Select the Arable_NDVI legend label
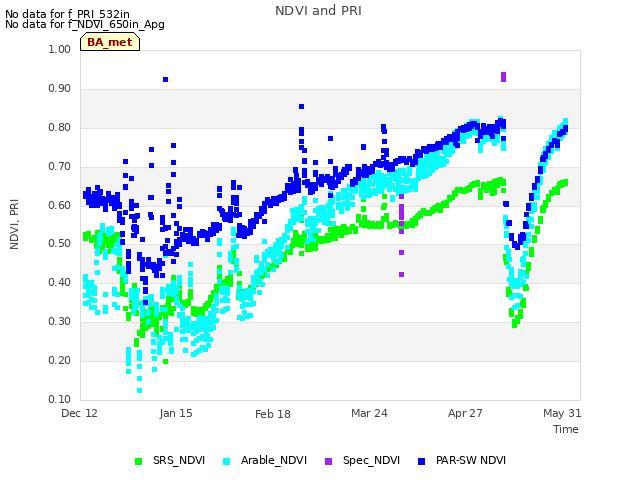Image resolution: width=640 pixels, height=480 pixels. 274,460
